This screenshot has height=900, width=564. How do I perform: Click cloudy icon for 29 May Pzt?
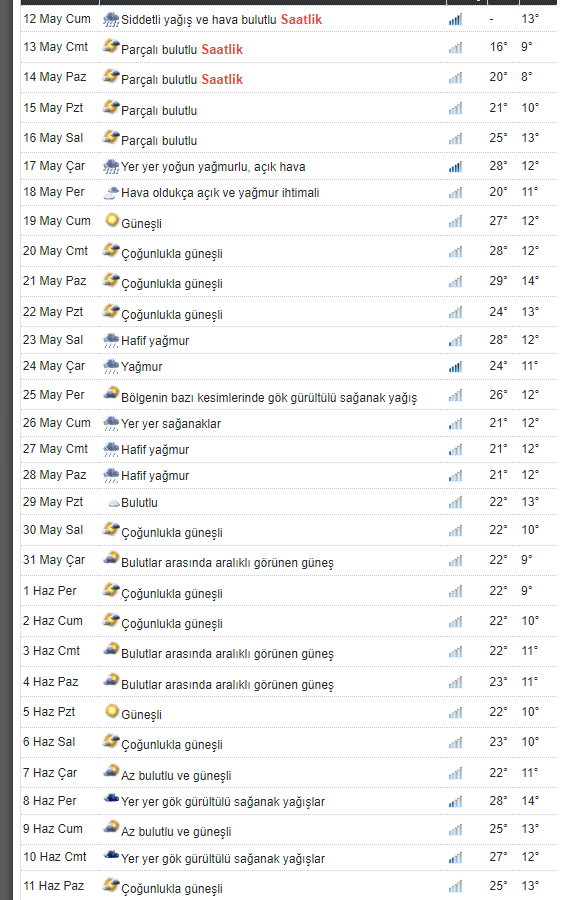click(114, 503)
